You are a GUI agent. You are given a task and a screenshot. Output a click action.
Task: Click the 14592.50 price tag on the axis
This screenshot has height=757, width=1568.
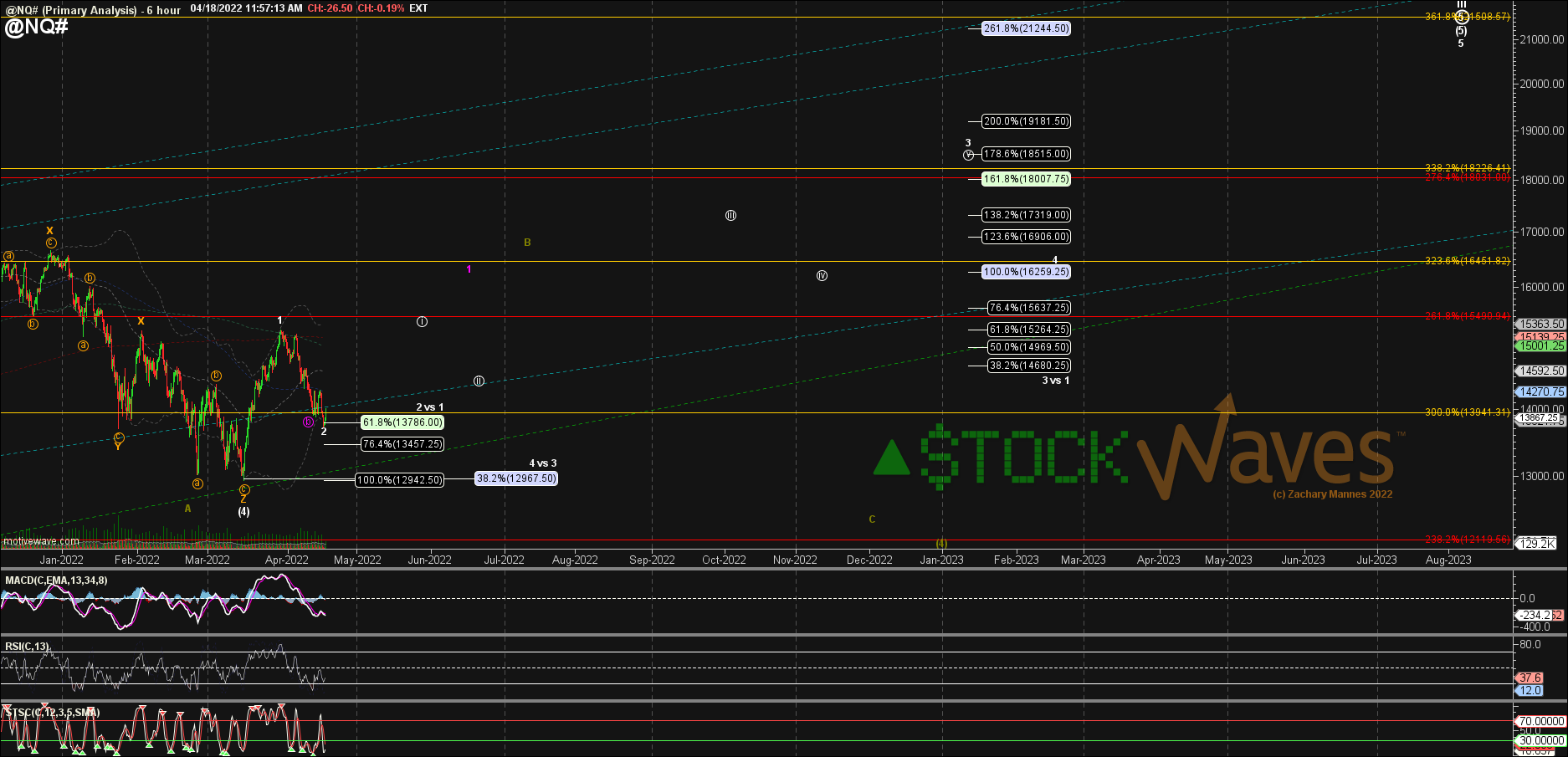(1542, 371)
